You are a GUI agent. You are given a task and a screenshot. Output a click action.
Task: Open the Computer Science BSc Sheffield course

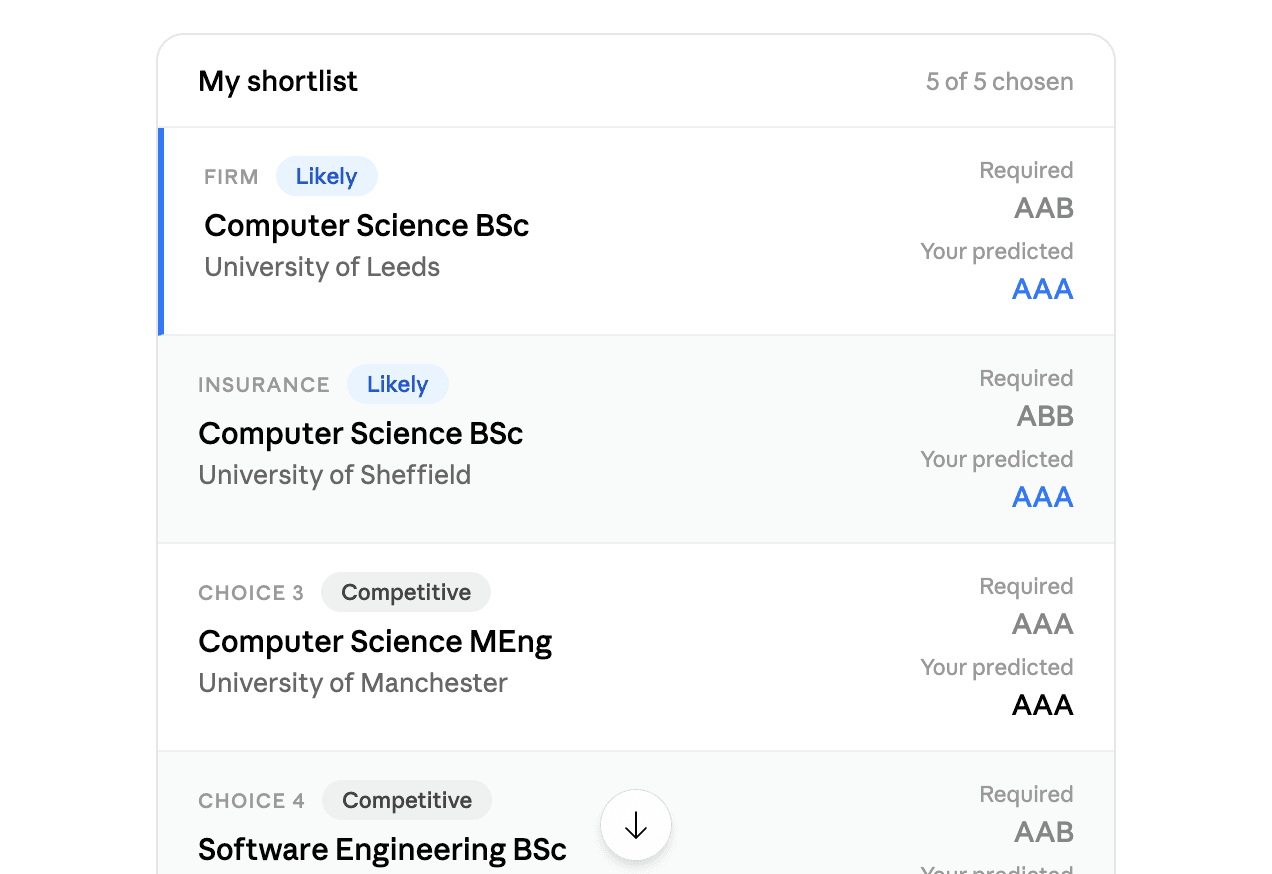pos(360,434)
